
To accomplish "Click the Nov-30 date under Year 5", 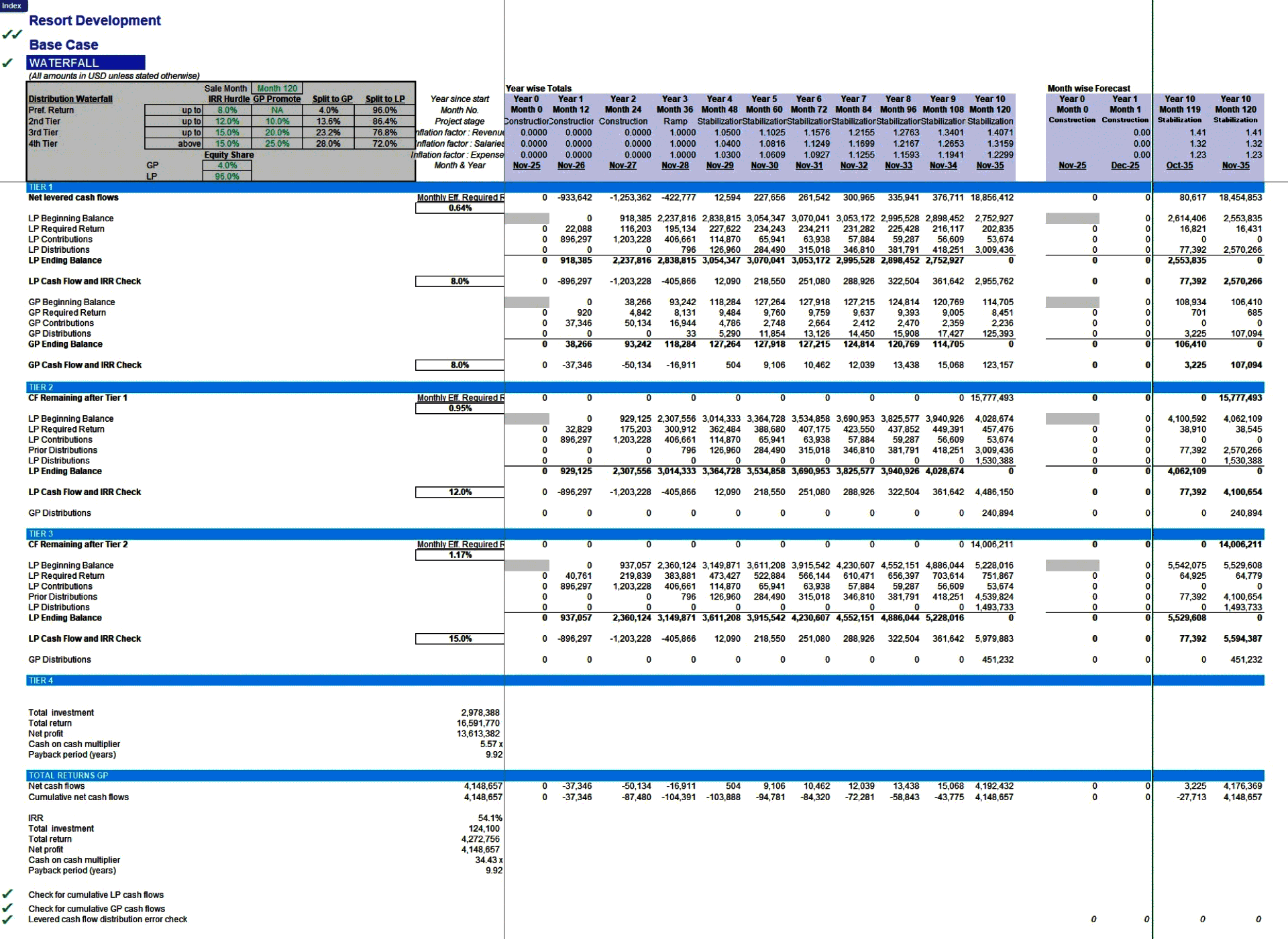I will [764, 166].
